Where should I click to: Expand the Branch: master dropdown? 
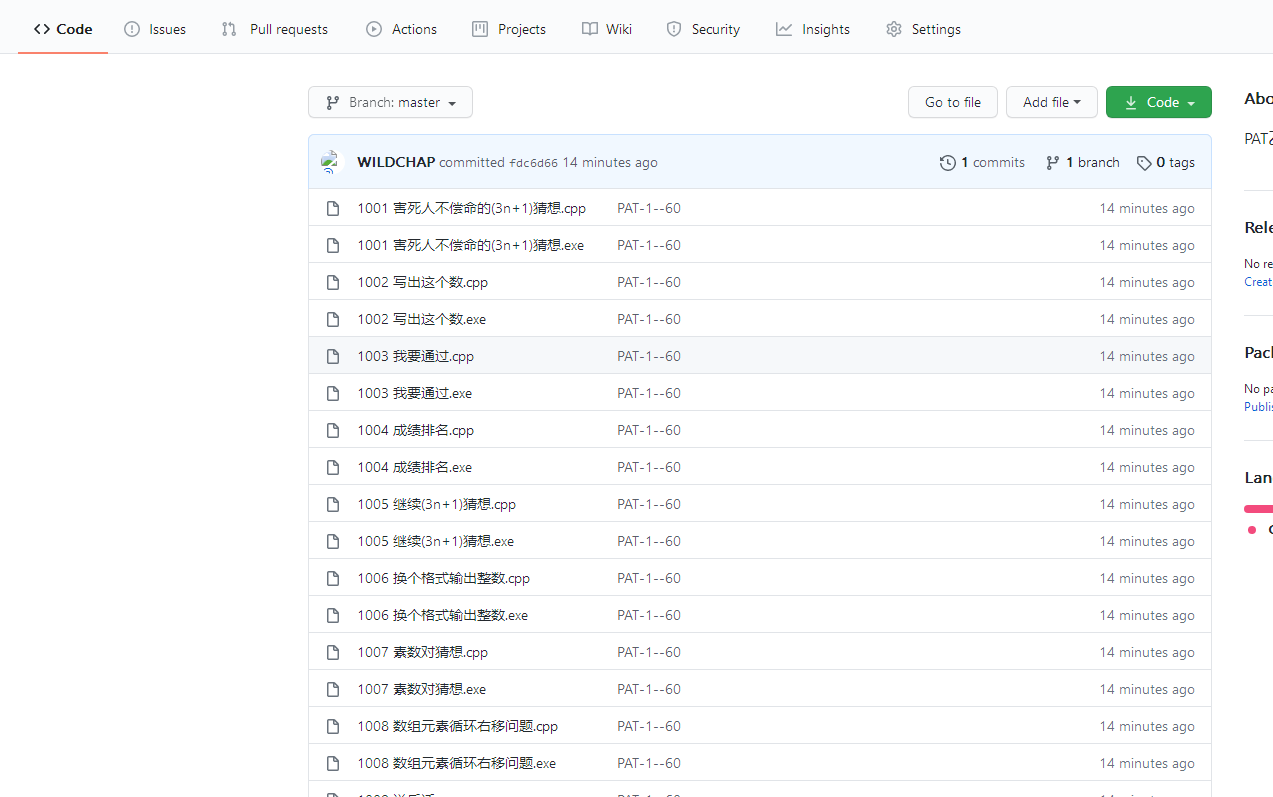(390, 102)
